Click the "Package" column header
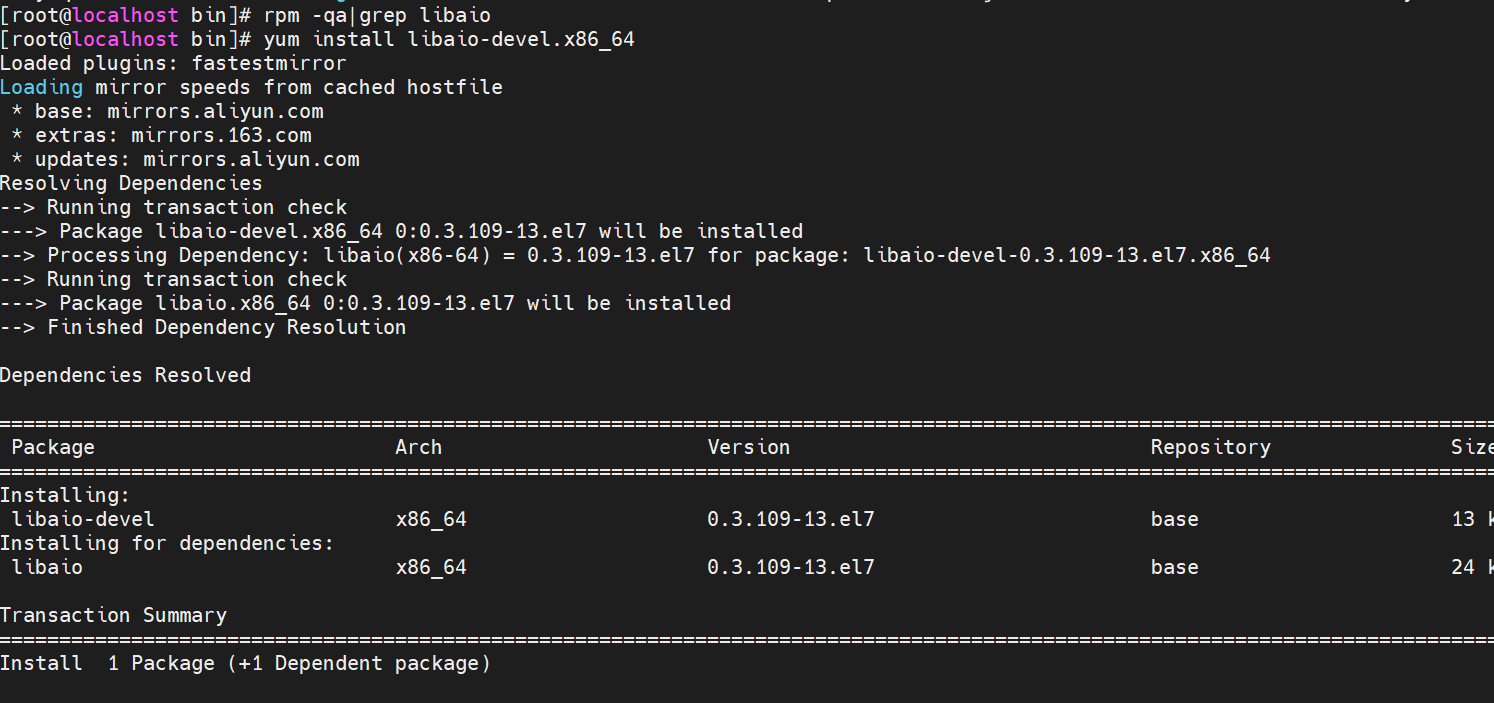This screenshot has height=703, width=1494. coord(53,447)
